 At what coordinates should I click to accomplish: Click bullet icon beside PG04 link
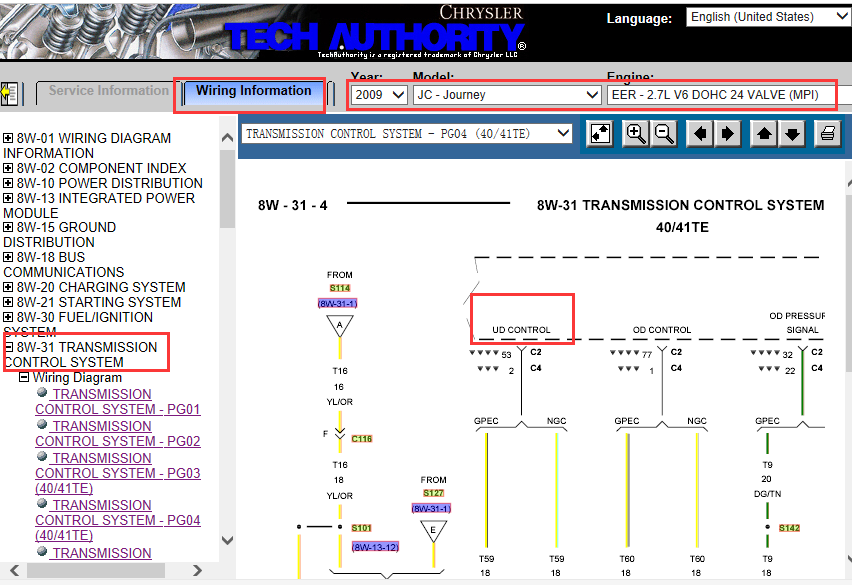[42, 503]
